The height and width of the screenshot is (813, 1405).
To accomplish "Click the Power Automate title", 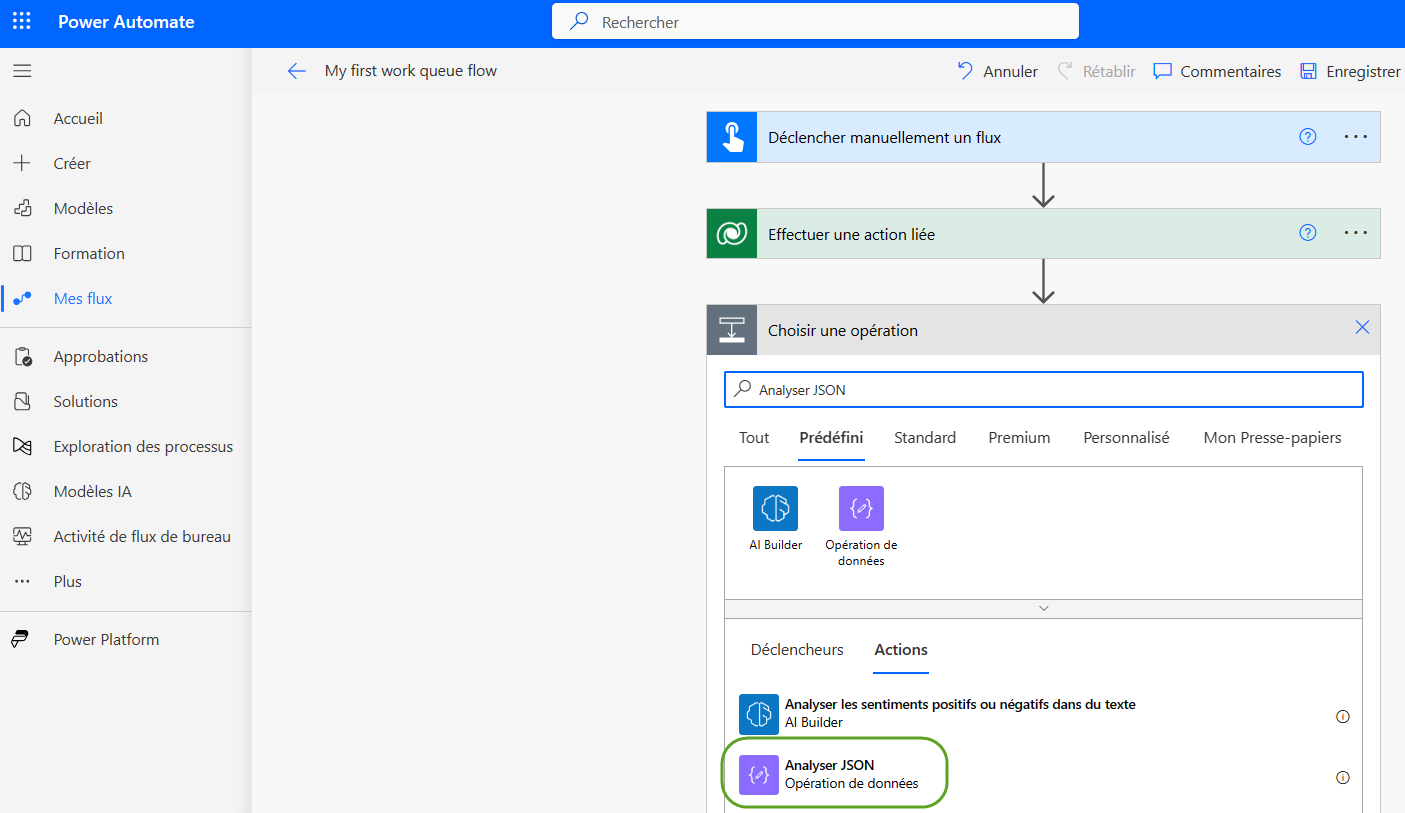I will point(126,21).
